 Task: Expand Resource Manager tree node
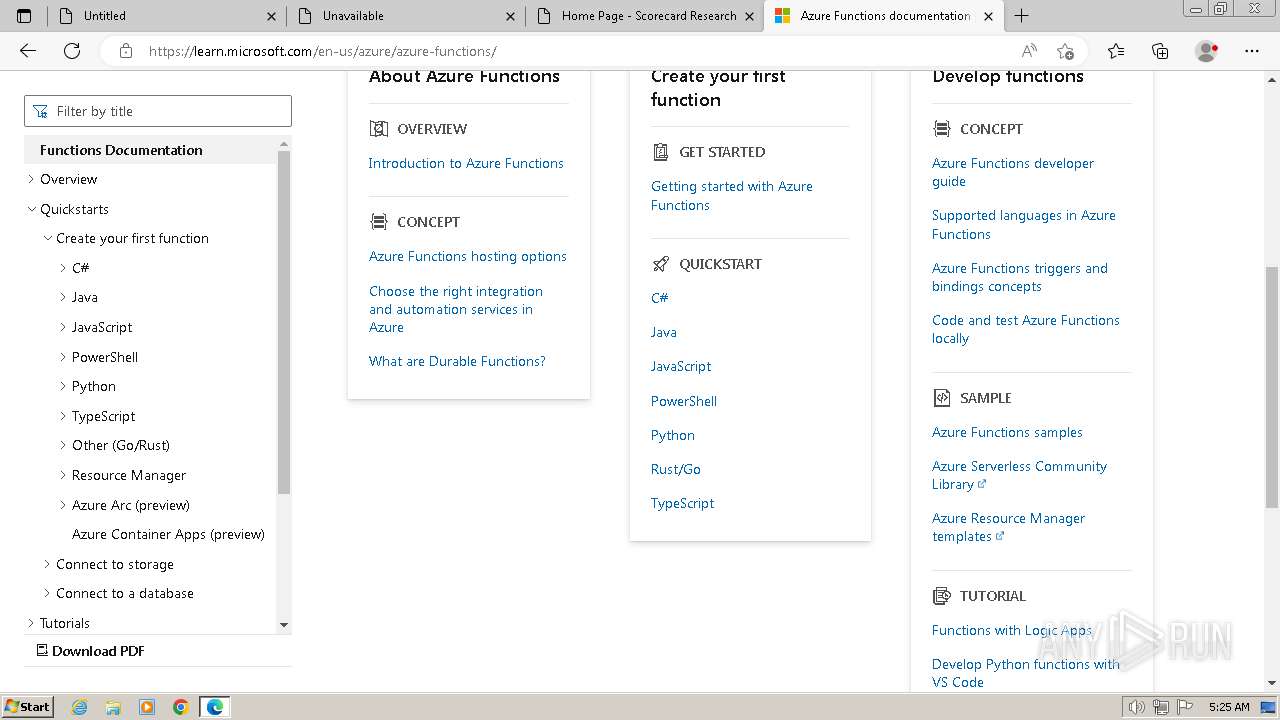tap(63, 475)
